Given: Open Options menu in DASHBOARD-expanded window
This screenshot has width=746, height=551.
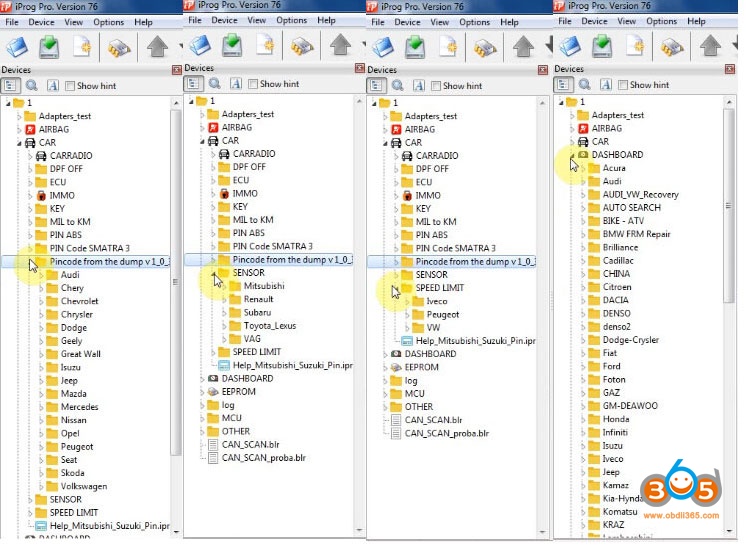Looking at the screenshot, I should (x=661, y=21).
